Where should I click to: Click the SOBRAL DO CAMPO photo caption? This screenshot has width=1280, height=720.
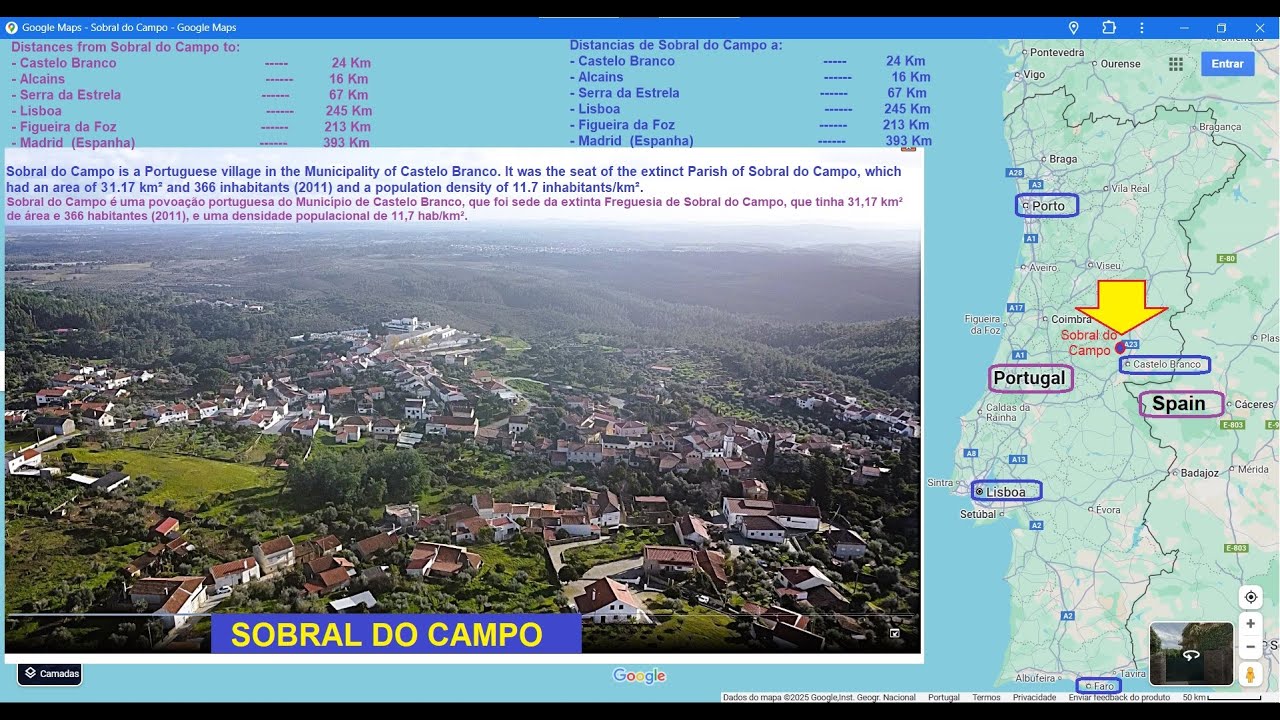387,635
